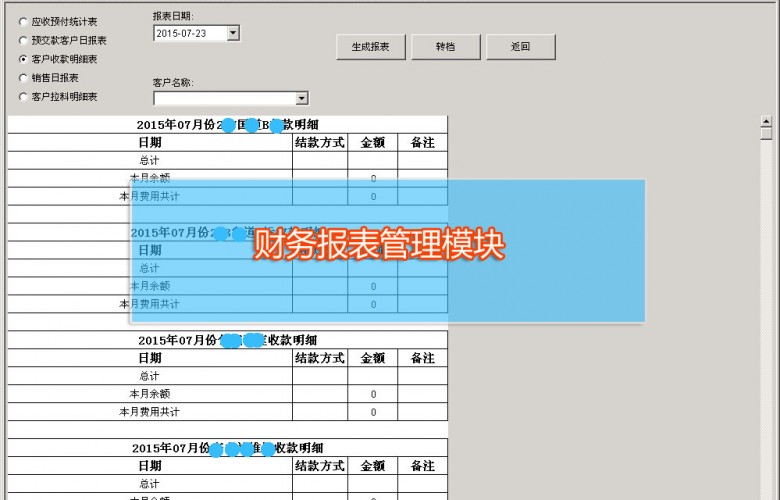Click the 结款方式 header in fourth table

tap(320, 466)
